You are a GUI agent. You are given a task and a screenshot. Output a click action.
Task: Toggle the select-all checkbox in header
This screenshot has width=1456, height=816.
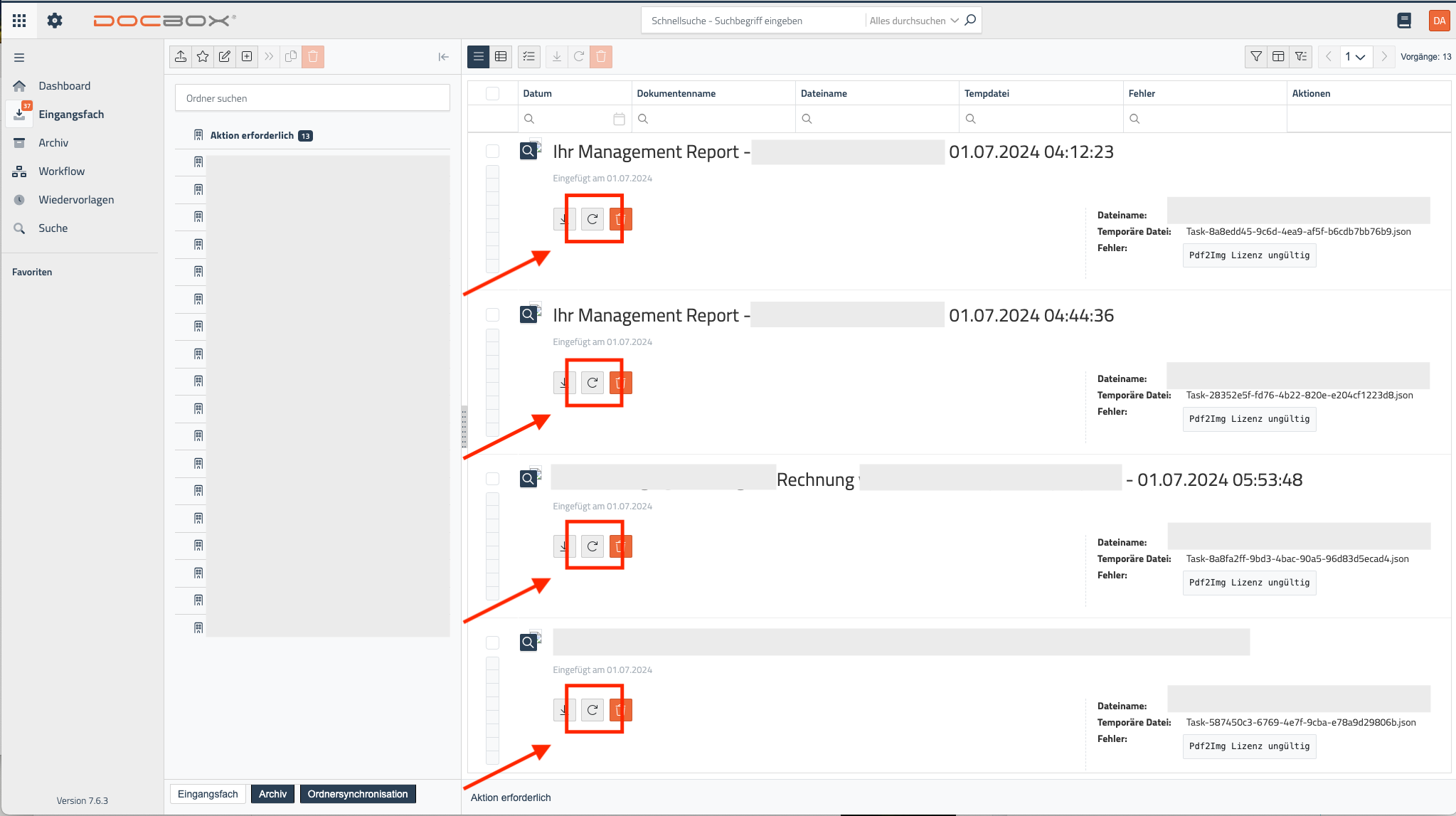(x=492, y=93)
